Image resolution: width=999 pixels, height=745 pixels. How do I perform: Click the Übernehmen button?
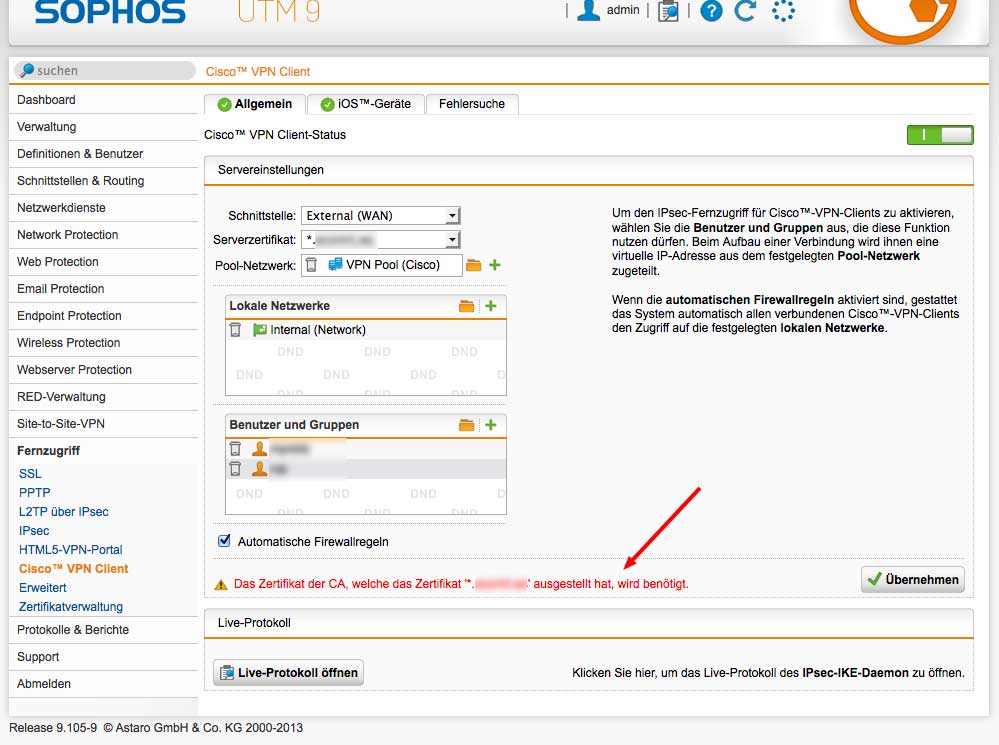[x=912, y=579]
